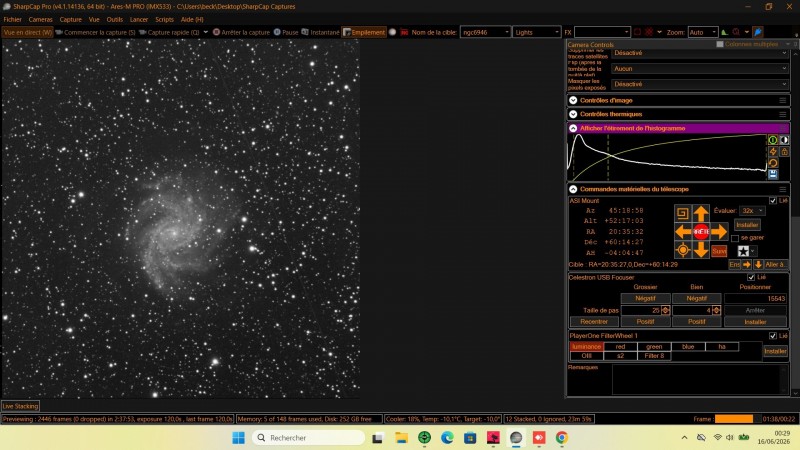Click the target crosshair icon in mount controls
The image size is (800, 450).
(683, 250)
